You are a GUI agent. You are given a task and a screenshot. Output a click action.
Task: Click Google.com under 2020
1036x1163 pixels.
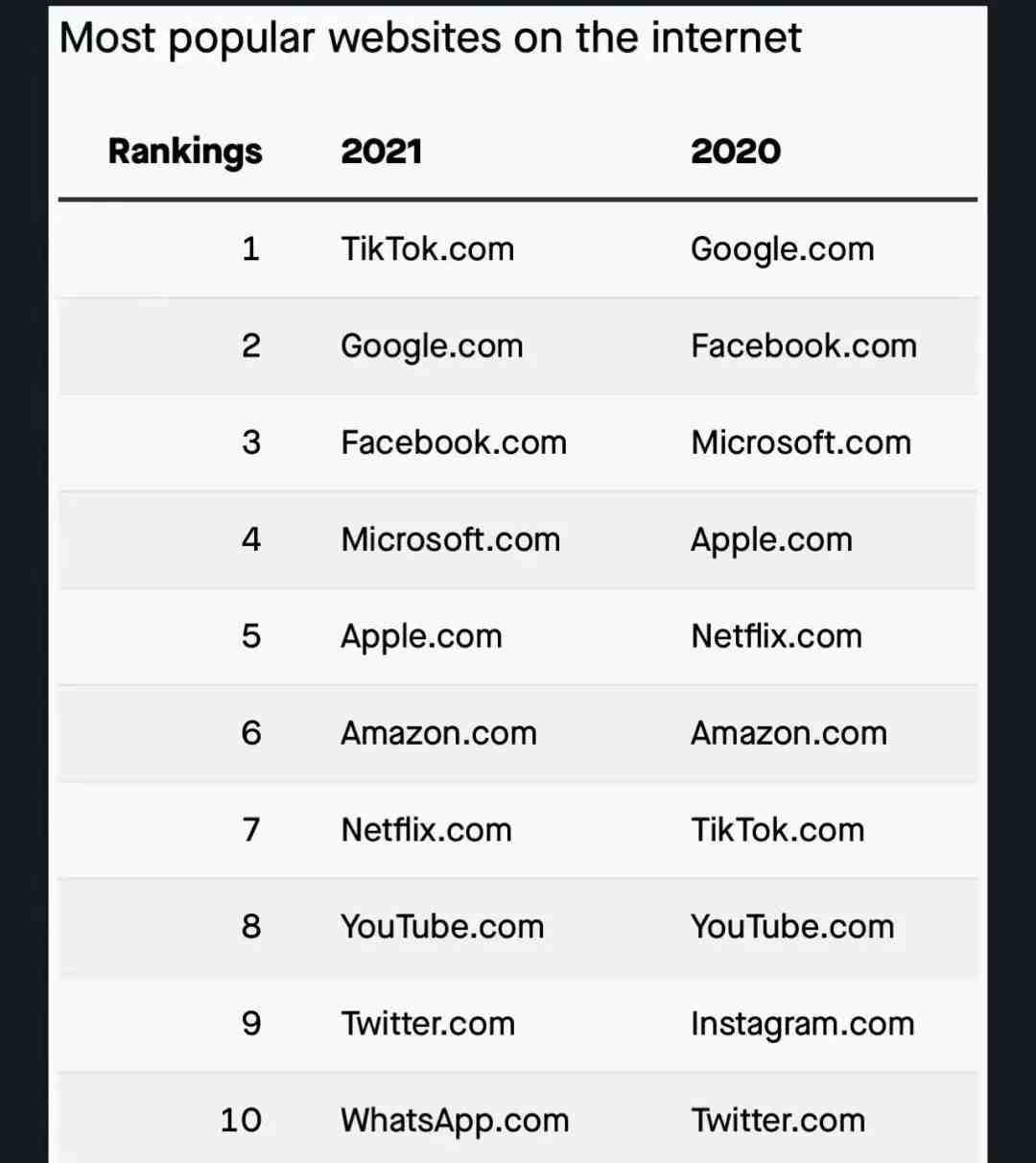click(x=783, y=249)
